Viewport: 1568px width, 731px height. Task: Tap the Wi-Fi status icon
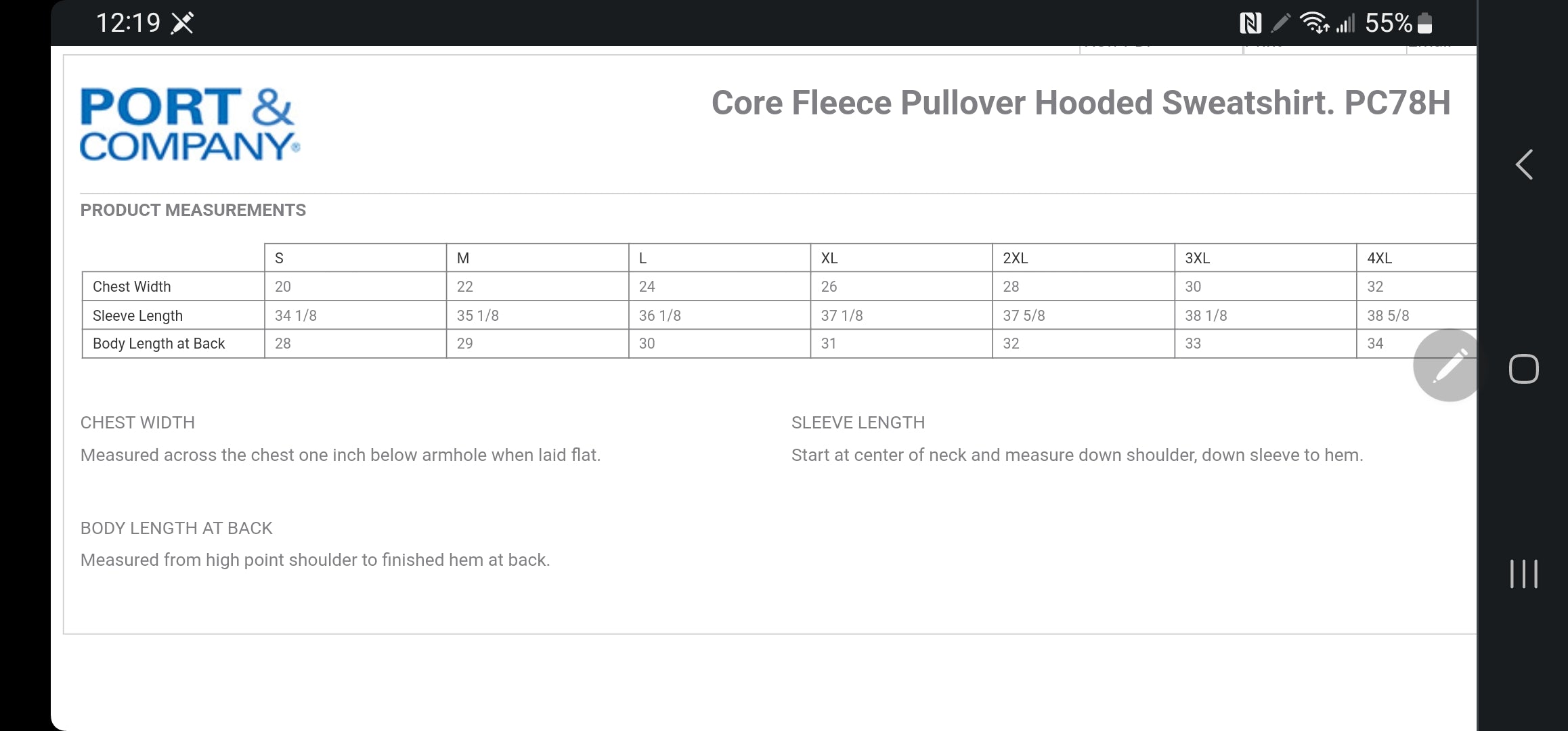[x=1314, y=23]
